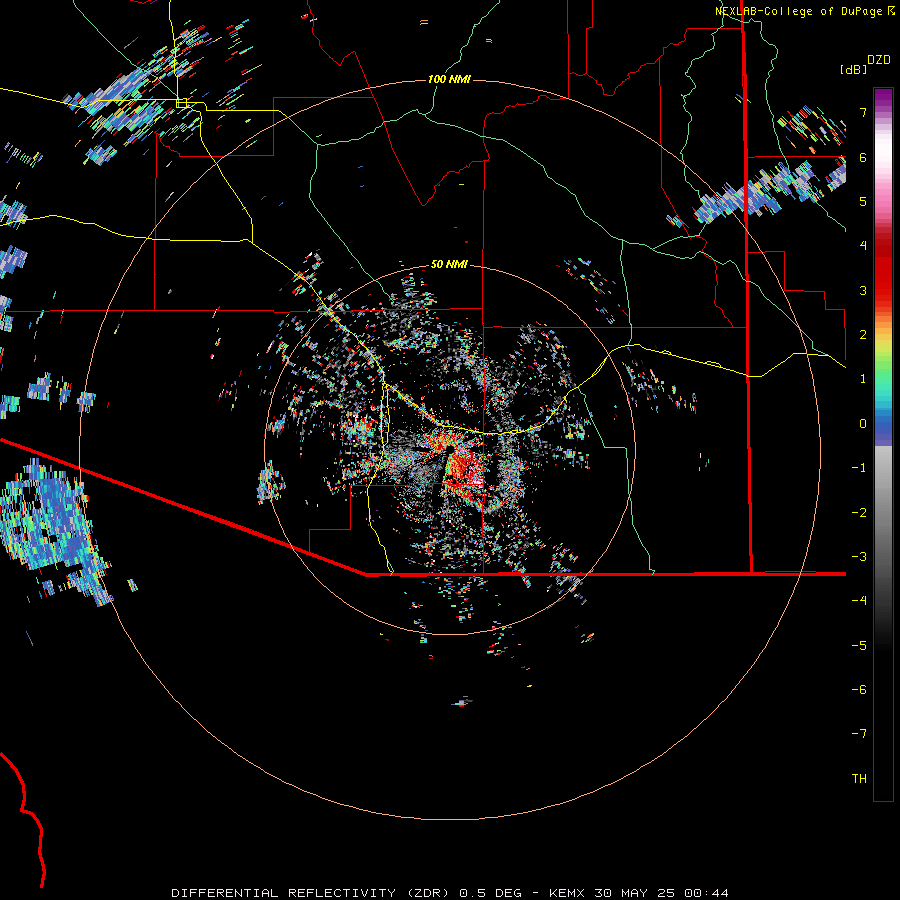900x900 pixels.
Task: Click the 4 dB value on the legend
Action: pyautogui.click(x=863, y=245)
